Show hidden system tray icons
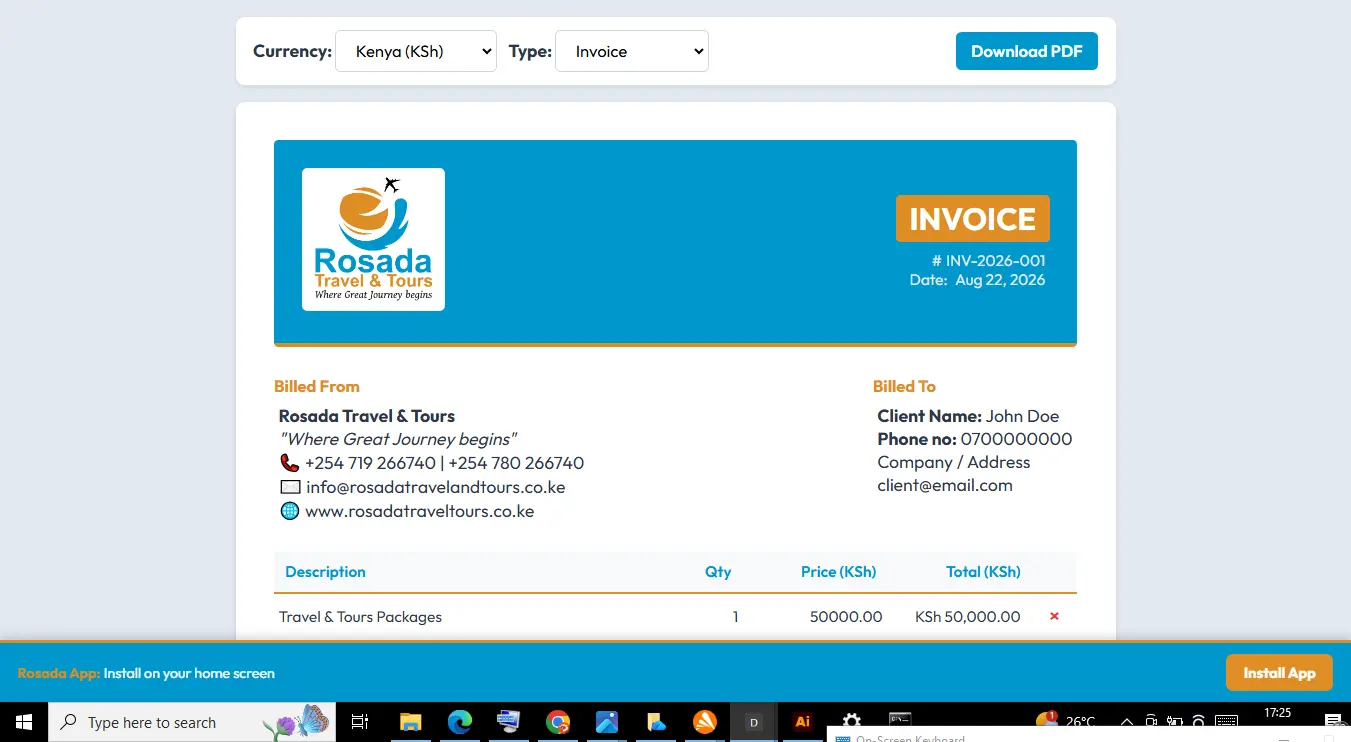This screenshot has height=742, width=1351. click(x=1127, y=722)
